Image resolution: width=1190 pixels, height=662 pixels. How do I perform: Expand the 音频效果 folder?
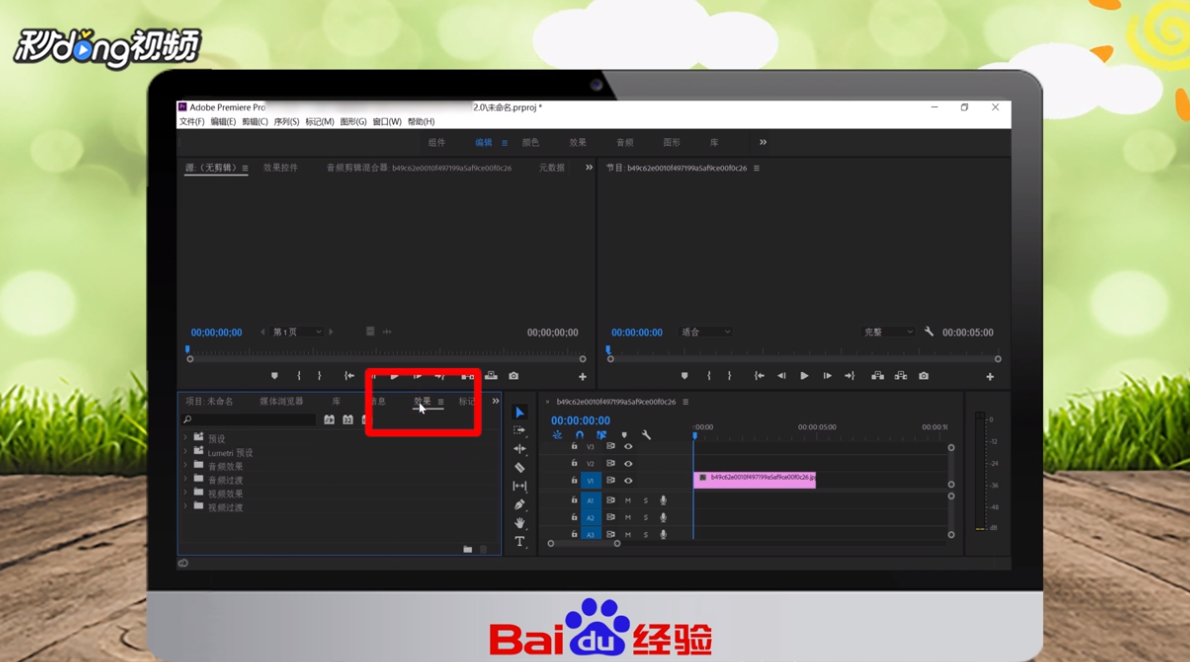pyautogui.click(x=185, y=465)
